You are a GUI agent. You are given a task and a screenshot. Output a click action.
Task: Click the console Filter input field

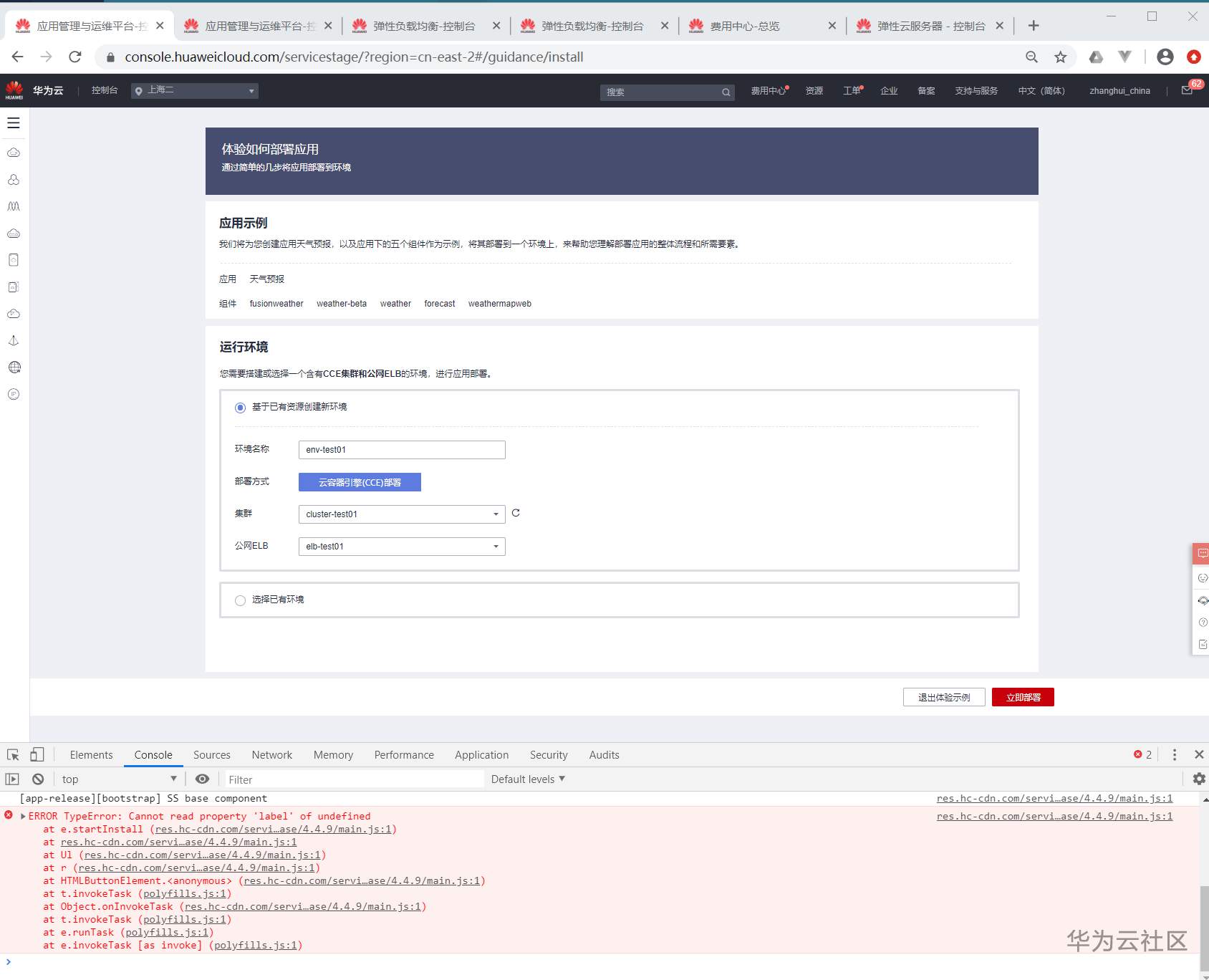click(355, 779)
